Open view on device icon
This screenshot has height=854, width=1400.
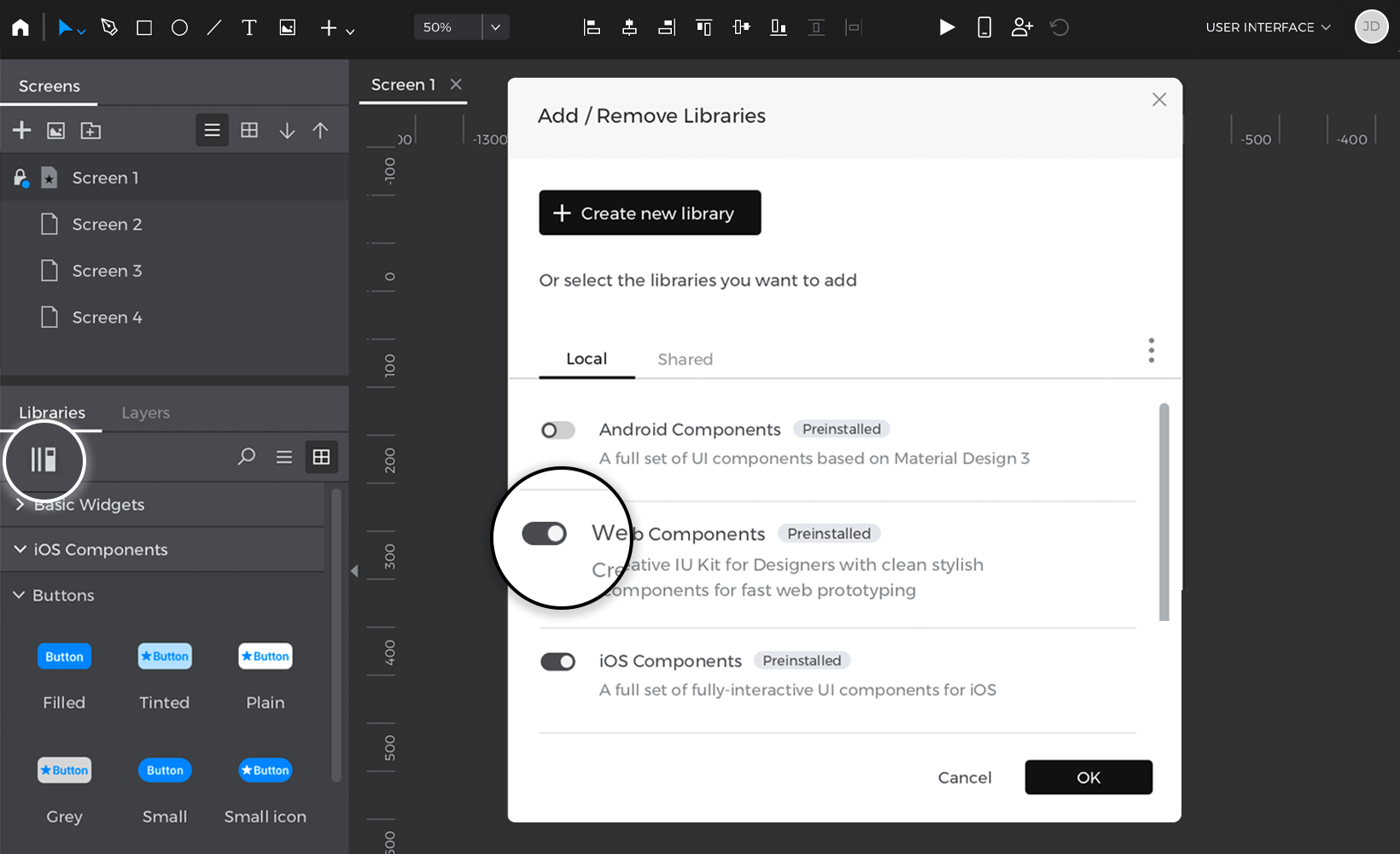pyautogui.click(x=984, y=27)
